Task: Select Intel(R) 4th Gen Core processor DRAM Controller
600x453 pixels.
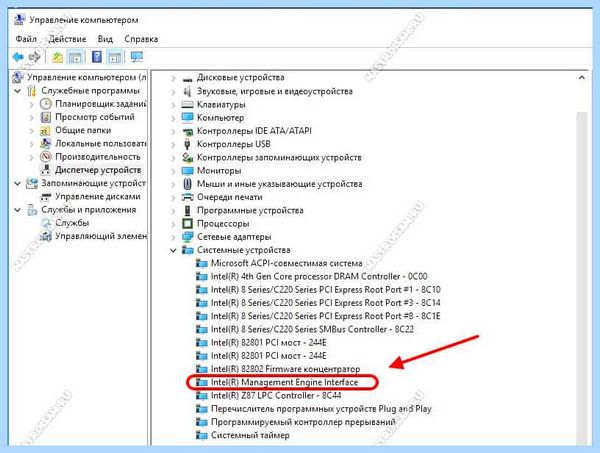Action: (x=319, y=276)
